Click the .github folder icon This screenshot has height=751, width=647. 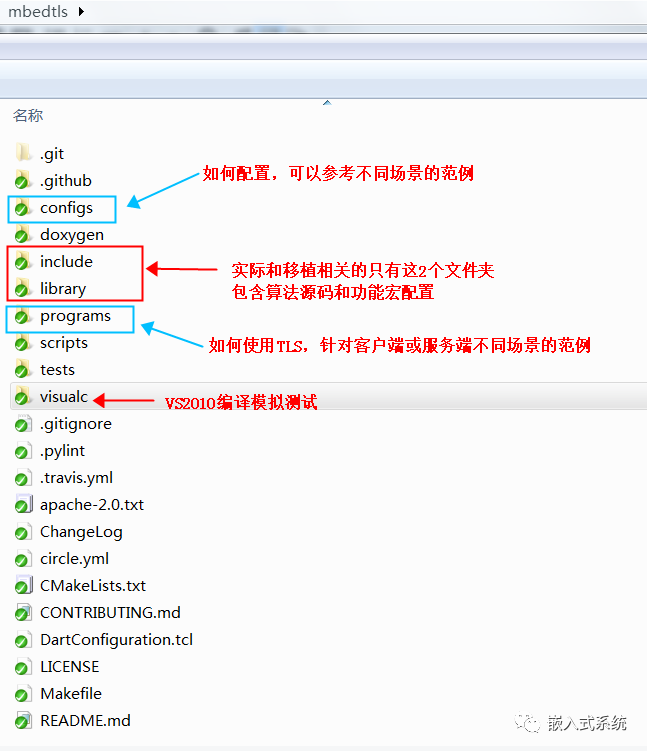coord(23,181)
